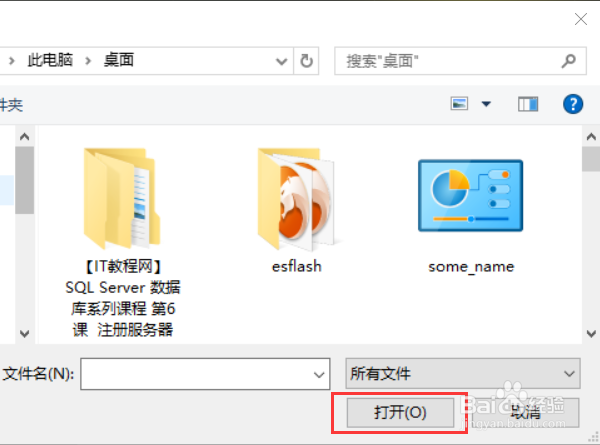Click the search magnifier icon
The width and height of the screenshot is (600, 445).
pyautogui.click(x=569, y=61)
